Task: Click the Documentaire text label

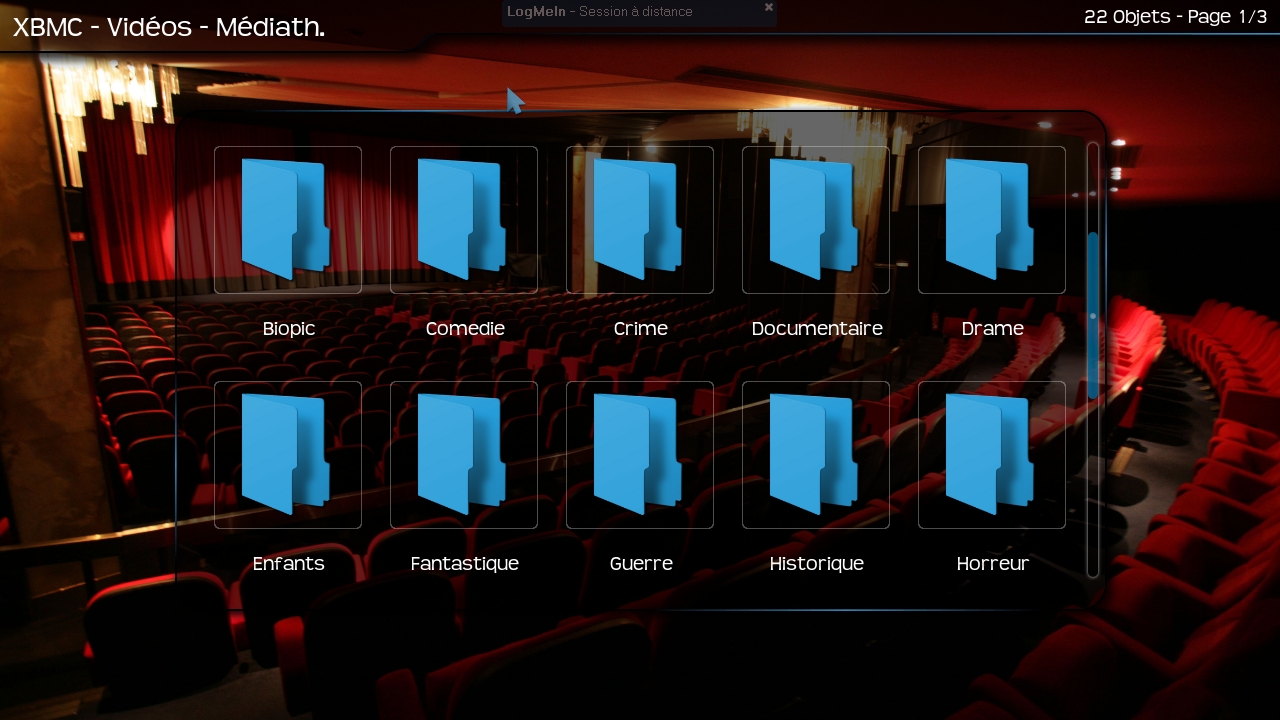Action: coord(816,329)
